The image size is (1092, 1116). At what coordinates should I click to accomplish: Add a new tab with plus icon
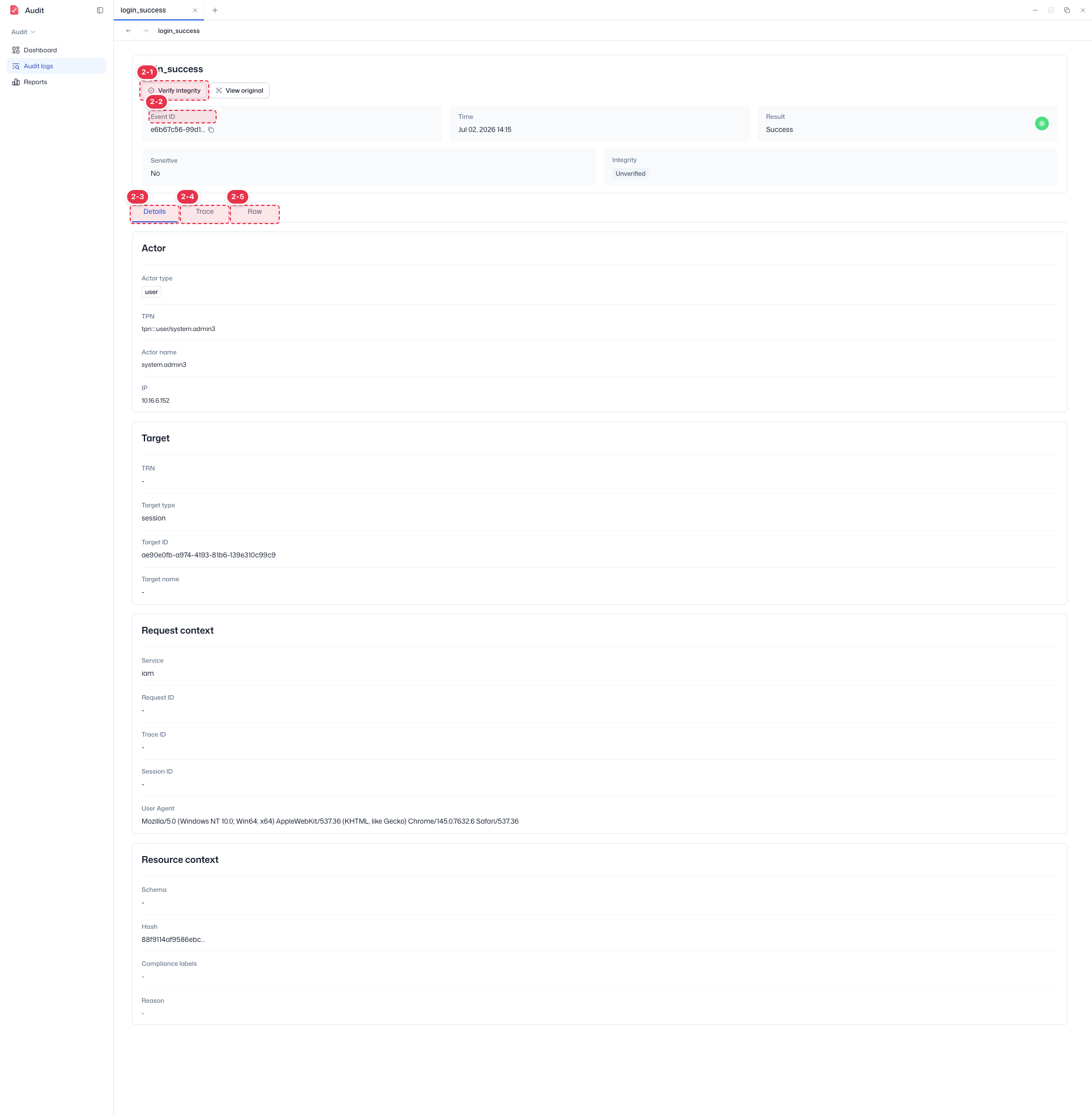tap(215, 10)
